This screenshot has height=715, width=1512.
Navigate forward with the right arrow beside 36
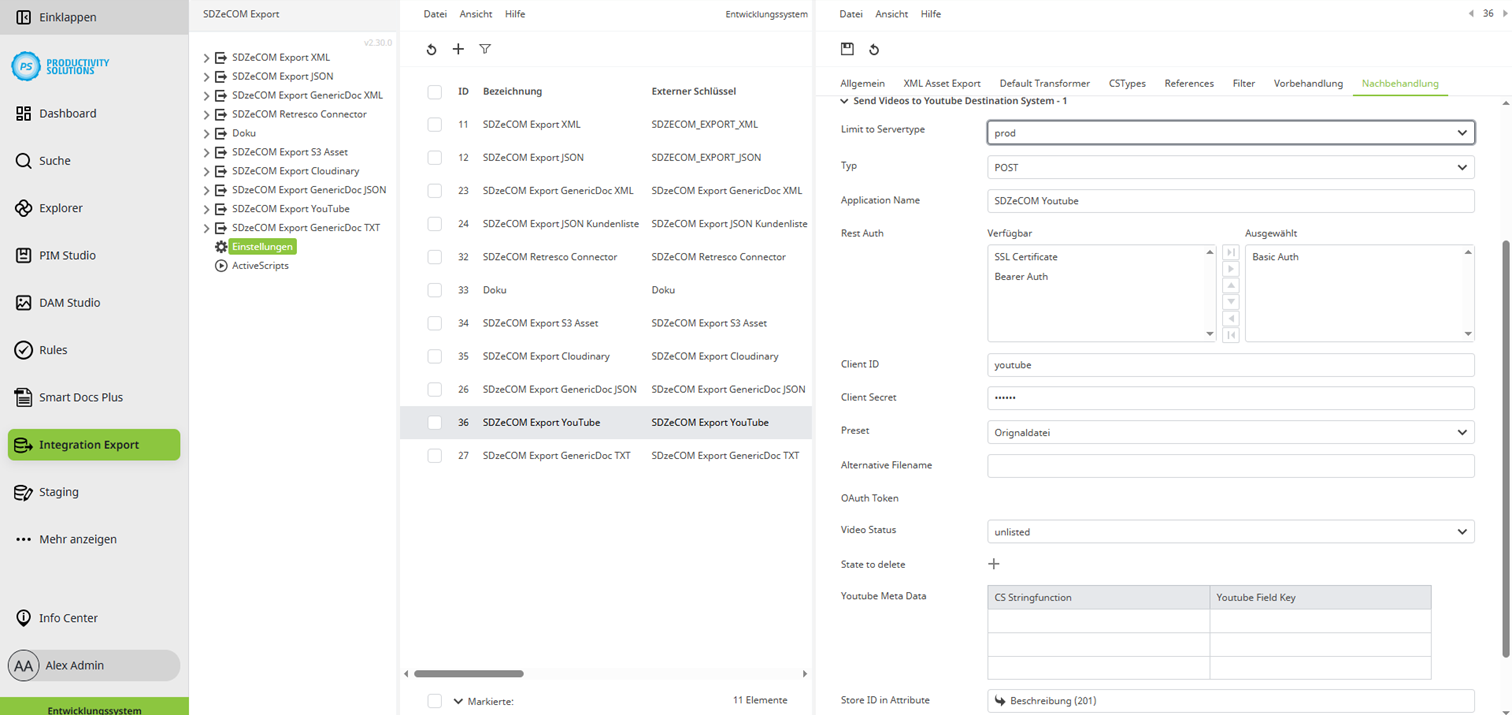pyautogui.click(x=1503, y=13)
